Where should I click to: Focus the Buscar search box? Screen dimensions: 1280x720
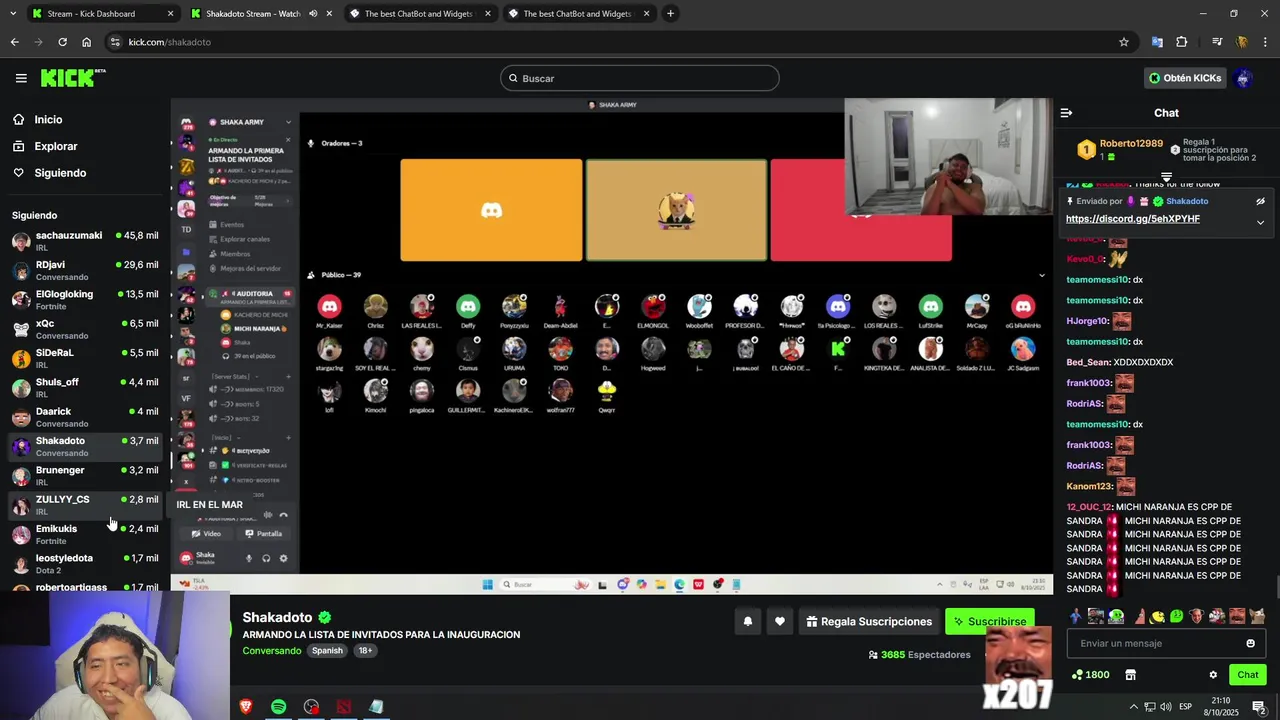[x=640, y=78]
